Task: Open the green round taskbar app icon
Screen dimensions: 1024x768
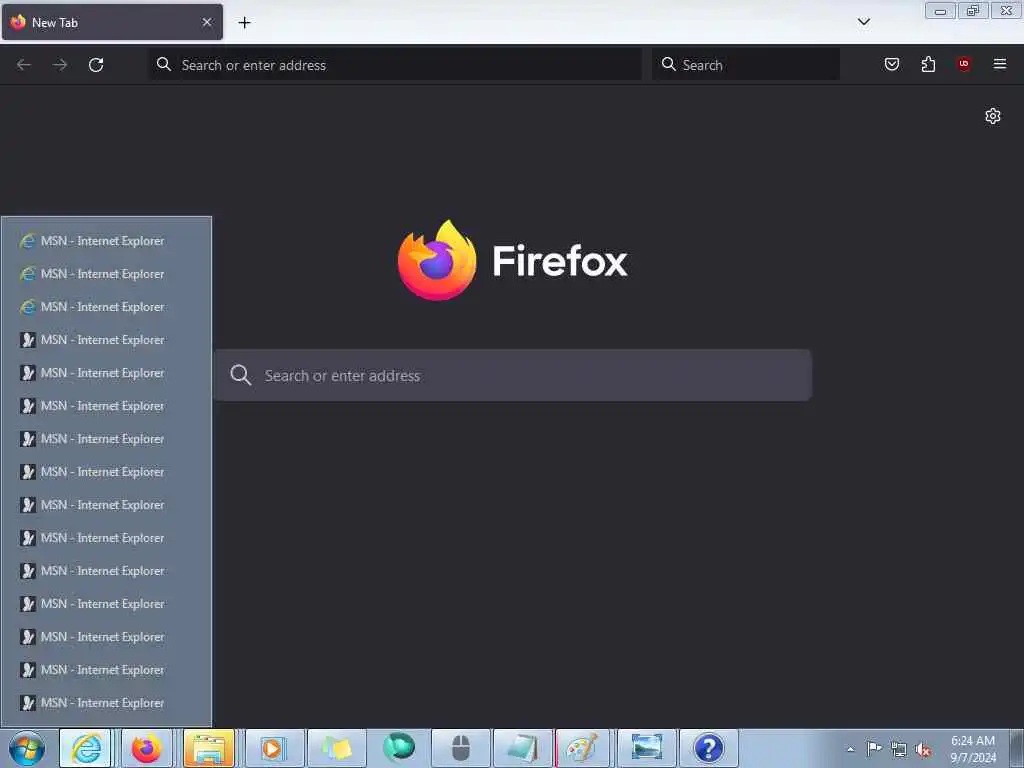Action: click(x=399, y=747)
